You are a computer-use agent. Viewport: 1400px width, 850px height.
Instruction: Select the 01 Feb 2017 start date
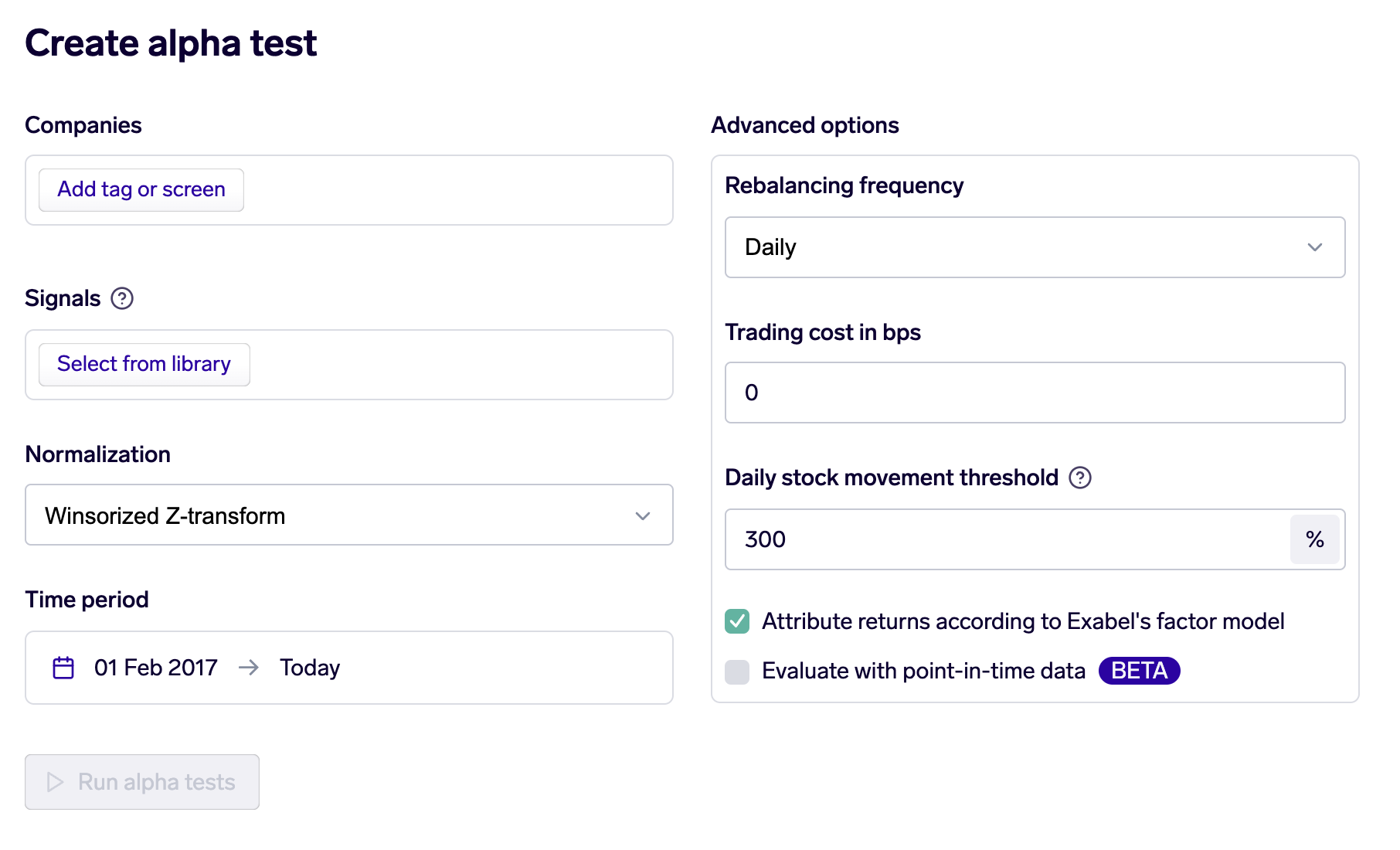(x=156, y=668)
